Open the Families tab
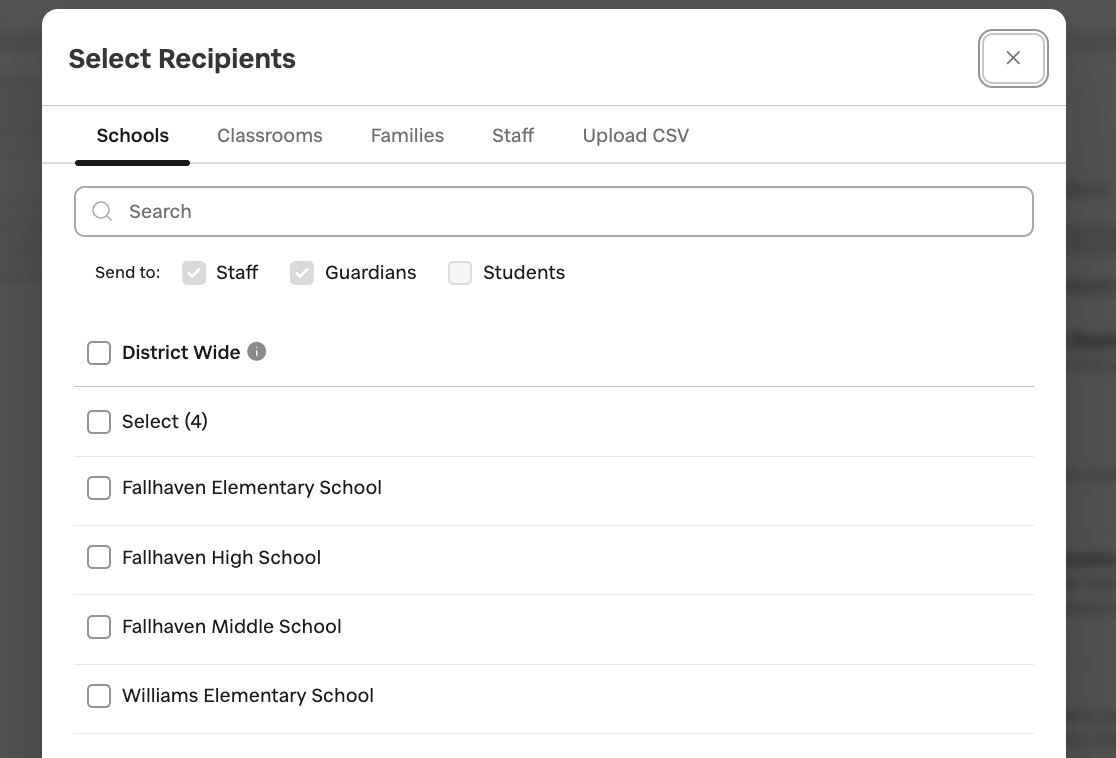1116x758 pixels. coord(407,135)
